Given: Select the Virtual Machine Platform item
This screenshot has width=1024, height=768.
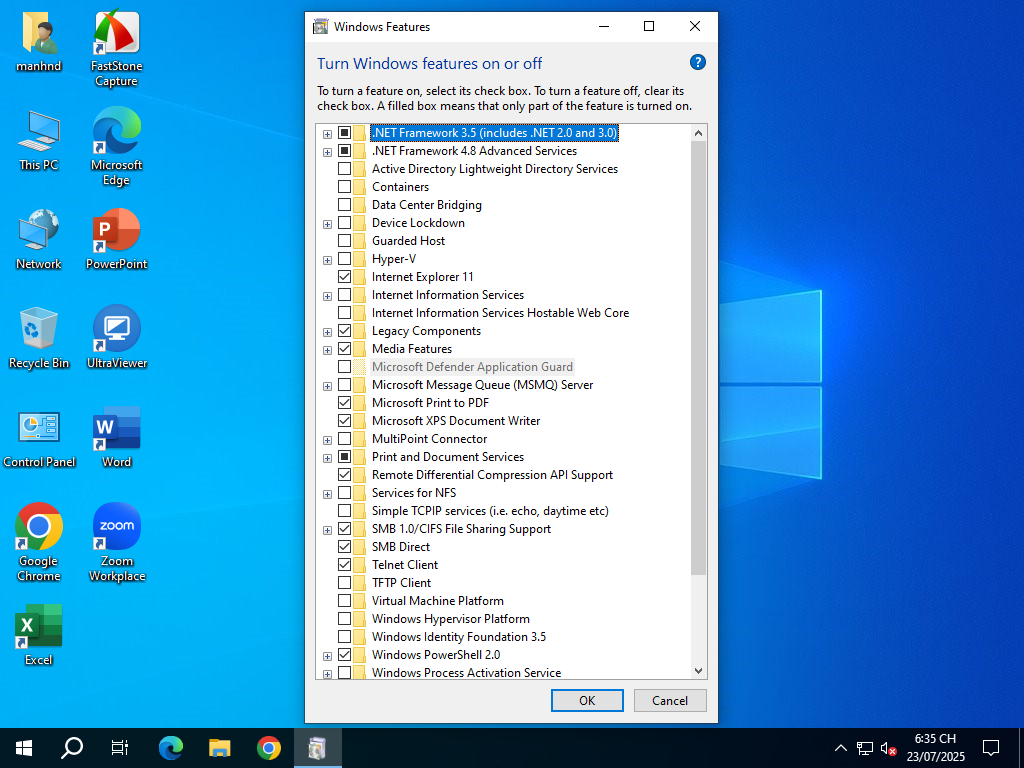Looking at the screenshot, I should point(437,601).
